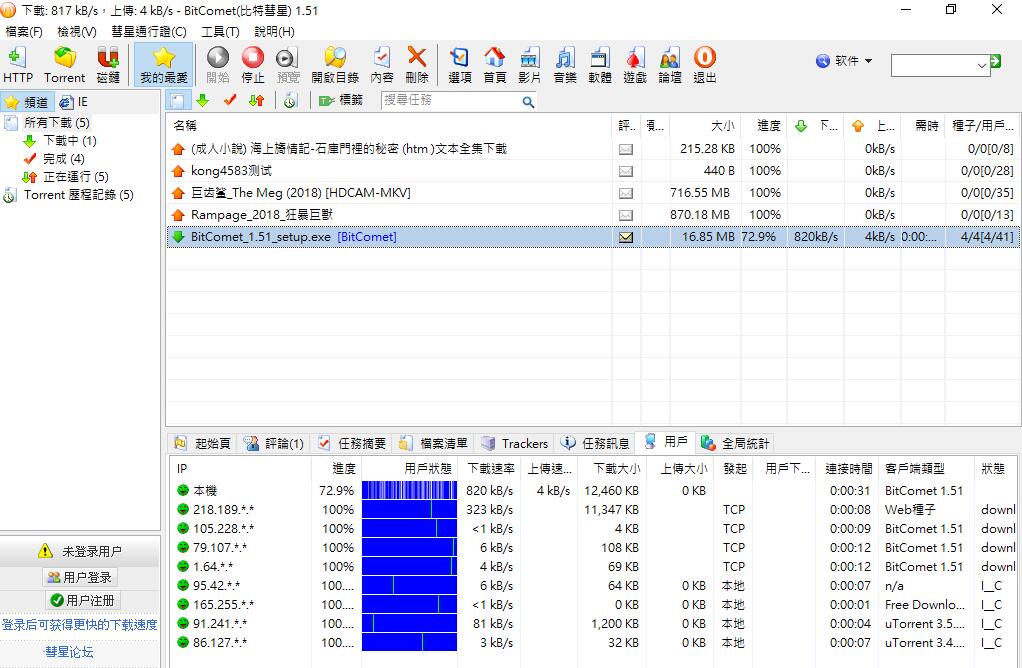Open the 檔案(F) menu
The width and height of the screenshot is (1022, 668).
click(x=24, y=31)
